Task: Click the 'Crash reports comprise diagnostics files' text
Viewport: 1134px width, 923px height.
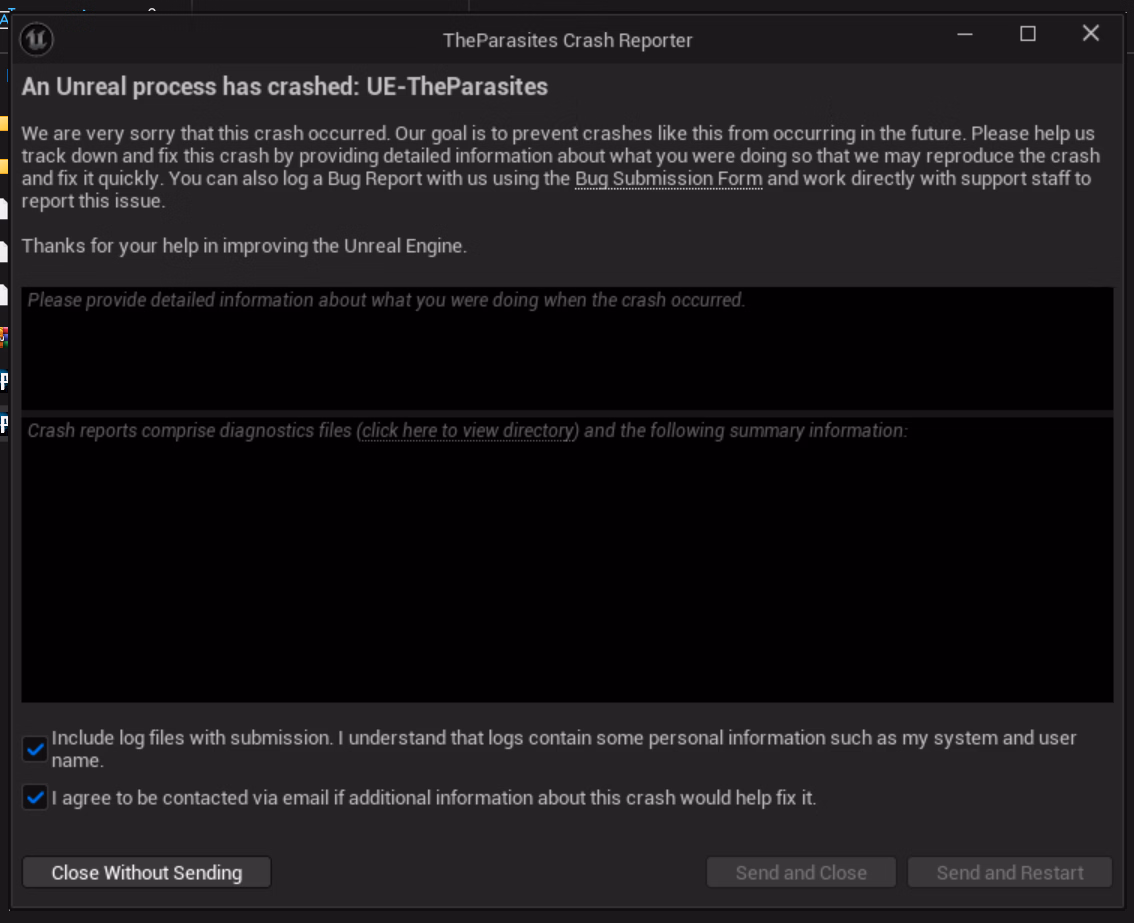Action: pyautogui.click(x=190, y=431)
